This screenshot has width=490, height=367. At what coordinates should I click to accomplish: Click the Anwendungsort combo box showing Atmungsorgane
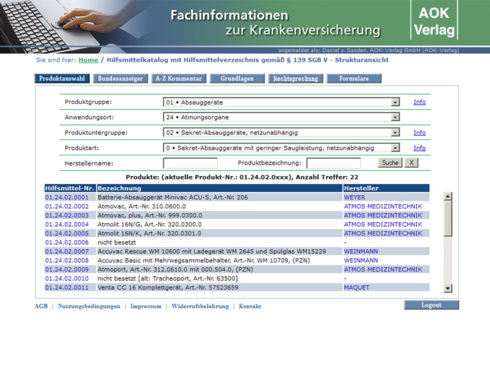[281, 117]
